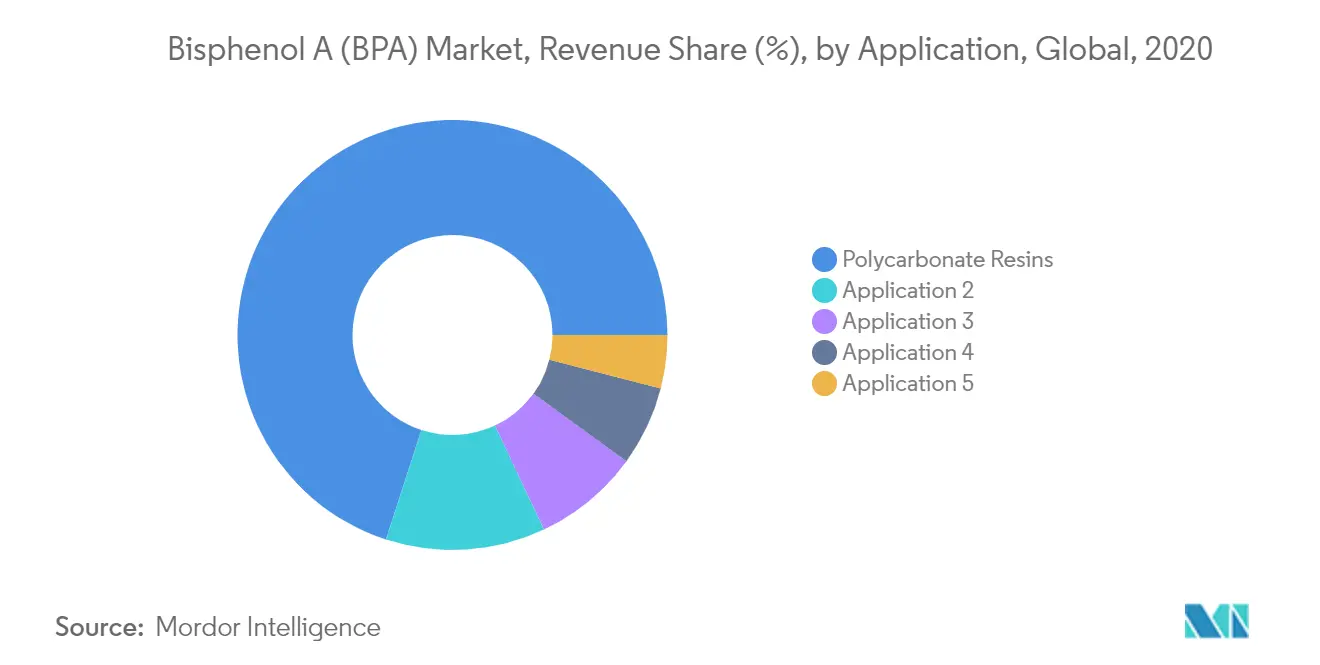Click the Application 3 purple legend dot
This screenshot has width=1320, height=665.
pos(825,322)
